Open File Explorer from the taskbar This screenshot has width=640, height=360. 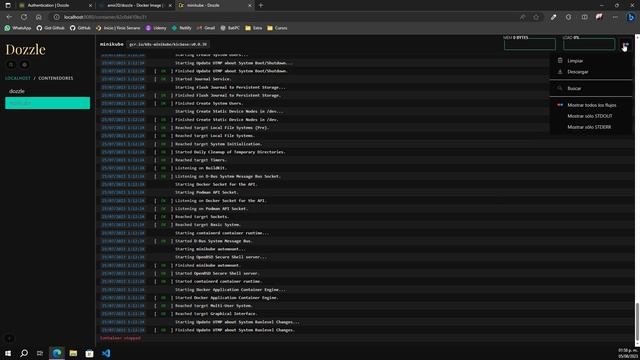[x=73, y=353]
